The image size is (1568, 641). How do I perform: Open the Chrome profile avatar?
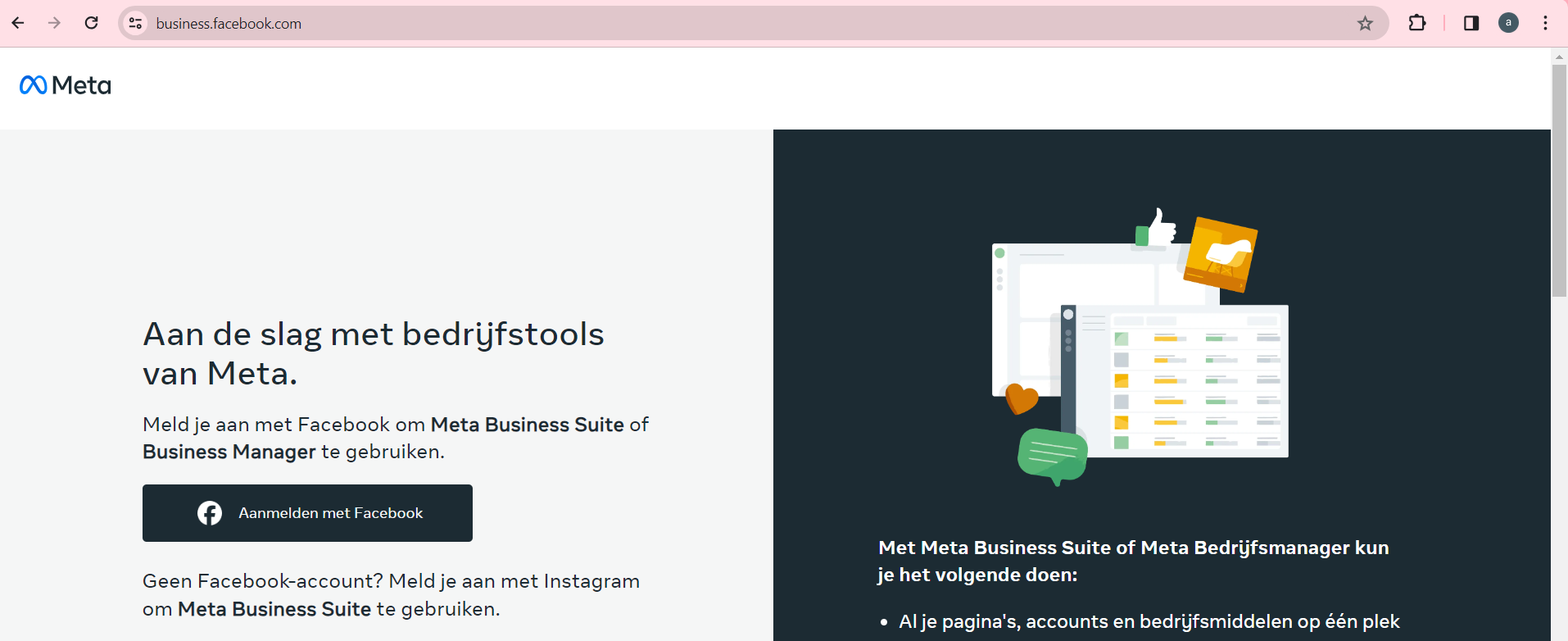point(1508,23)
